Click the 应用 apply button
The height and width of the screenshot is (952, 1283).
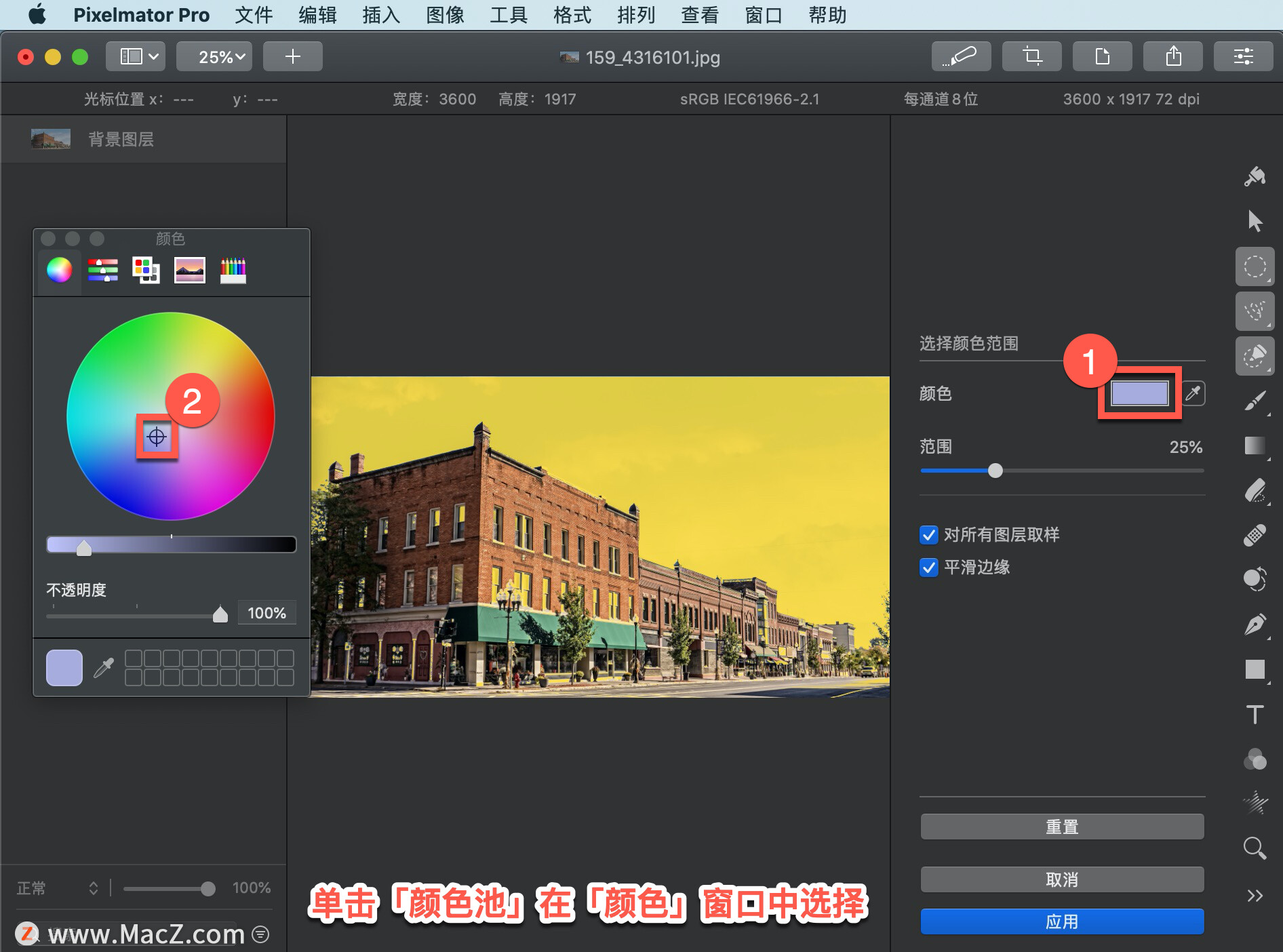coord(1061,921)
